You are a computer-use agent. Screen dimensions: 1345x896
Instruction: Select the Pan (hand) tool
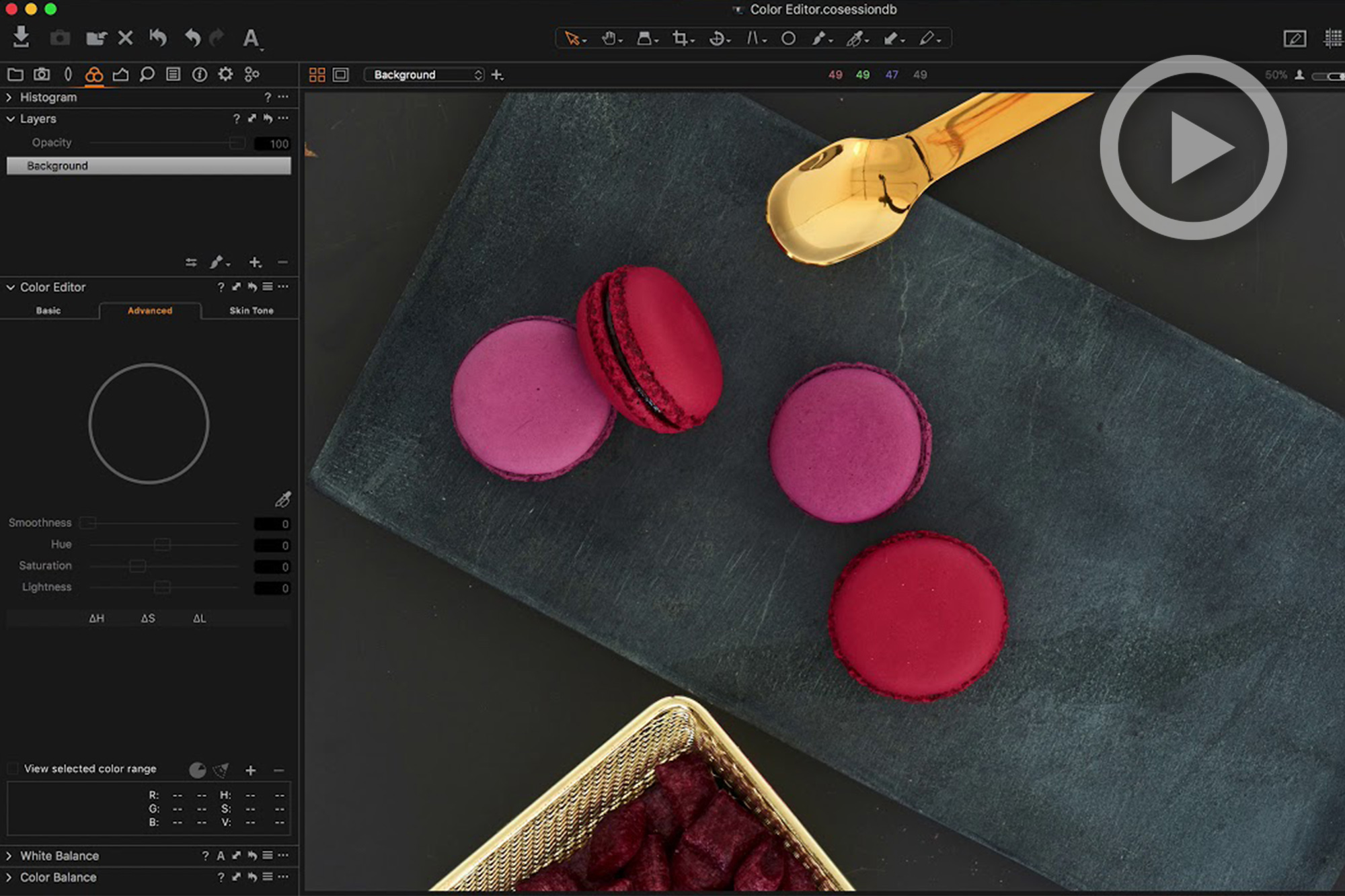[x=609, y=38]
